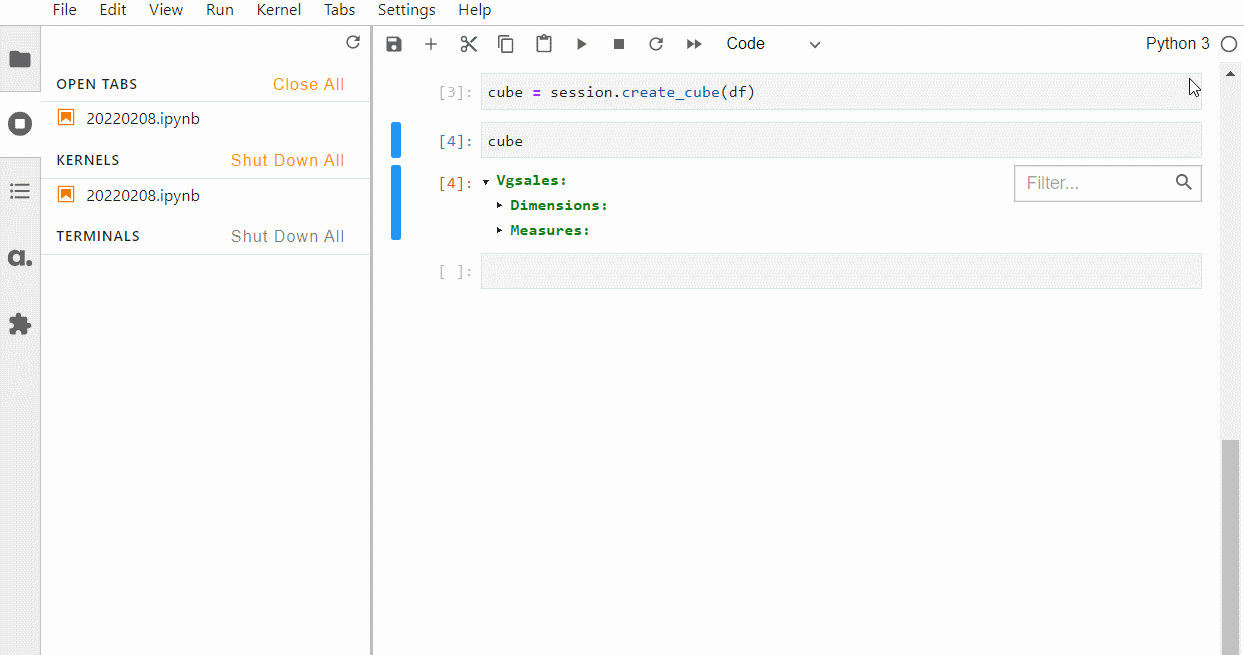Restart kernel and run all cells

tap(694, 44)
